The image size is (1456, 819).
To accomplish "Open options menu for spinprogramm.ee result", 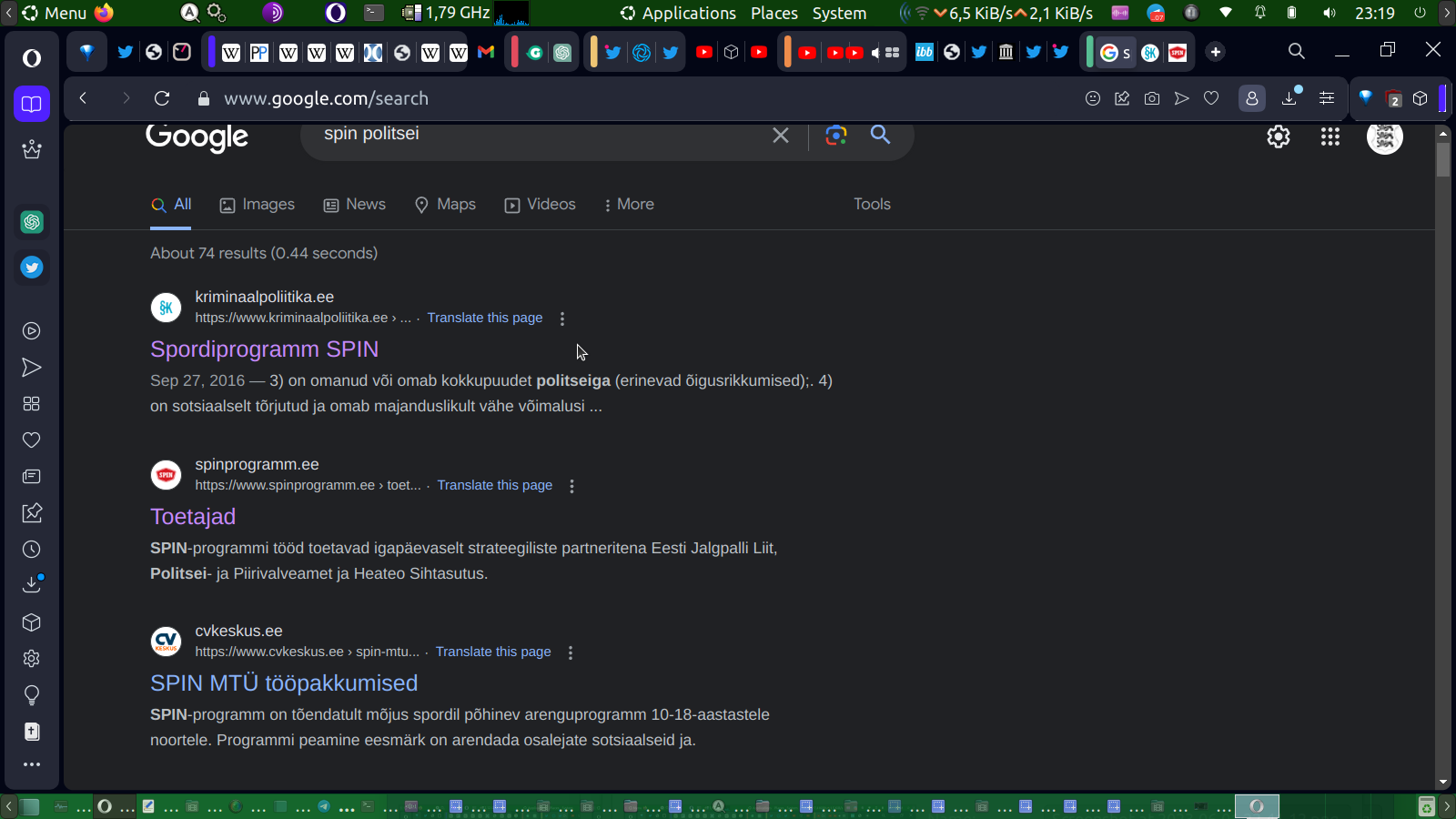I will click(x=572, y=486).
